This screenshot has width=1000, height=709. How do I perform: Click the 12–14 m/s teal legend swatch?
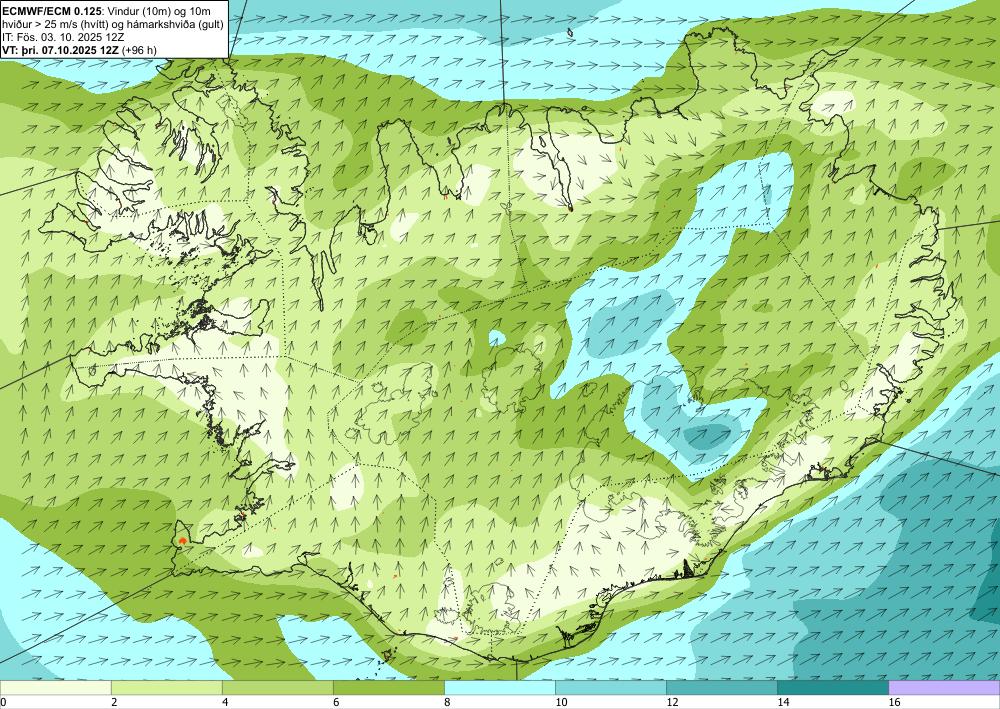pyautogui.click(x=722, y=688)
